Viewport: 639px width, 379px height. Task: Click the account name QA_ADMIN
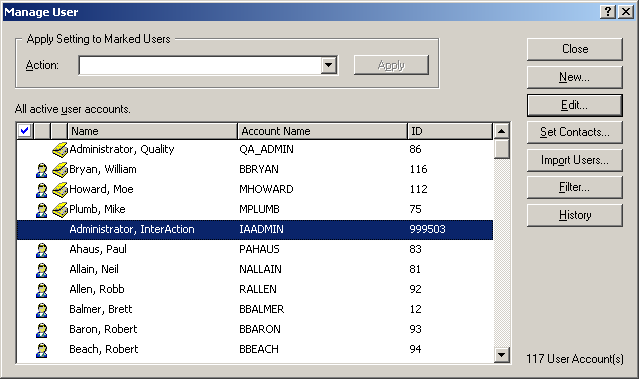coord(266,150)
